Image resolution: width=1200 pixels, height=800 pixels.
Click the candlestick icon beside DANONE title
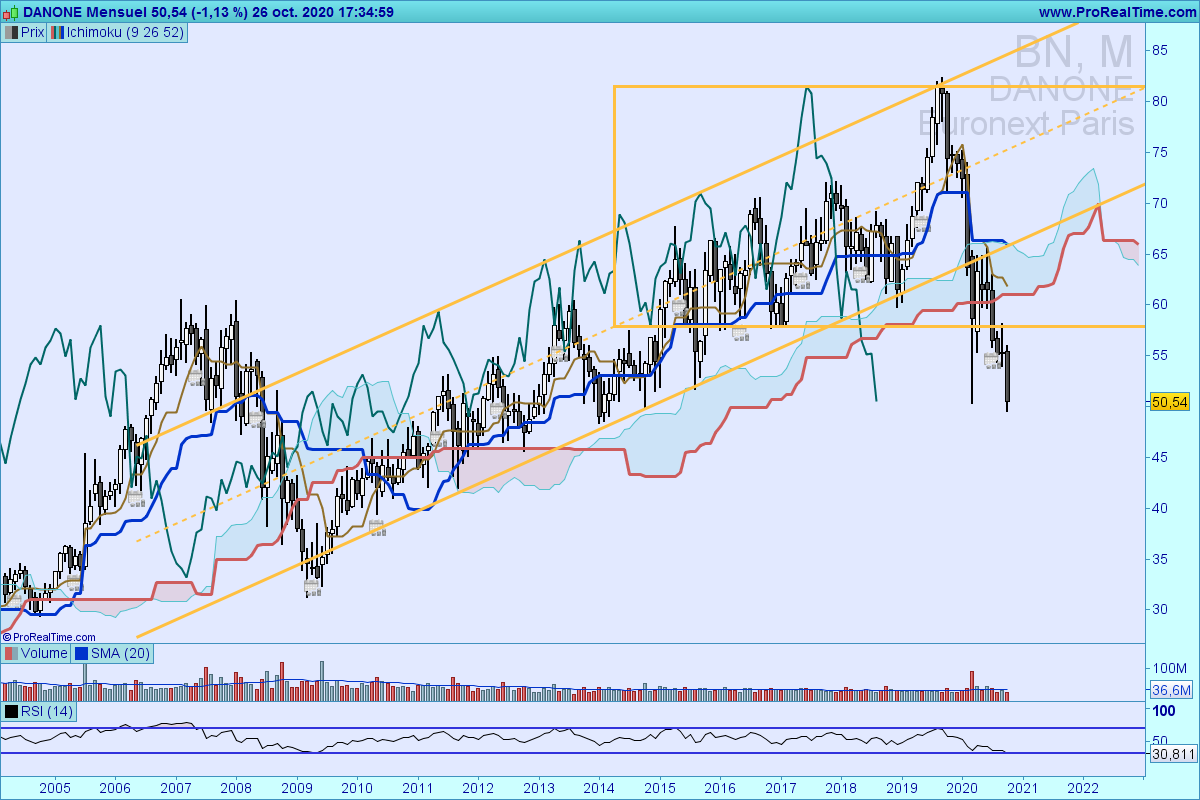(10, 12)
